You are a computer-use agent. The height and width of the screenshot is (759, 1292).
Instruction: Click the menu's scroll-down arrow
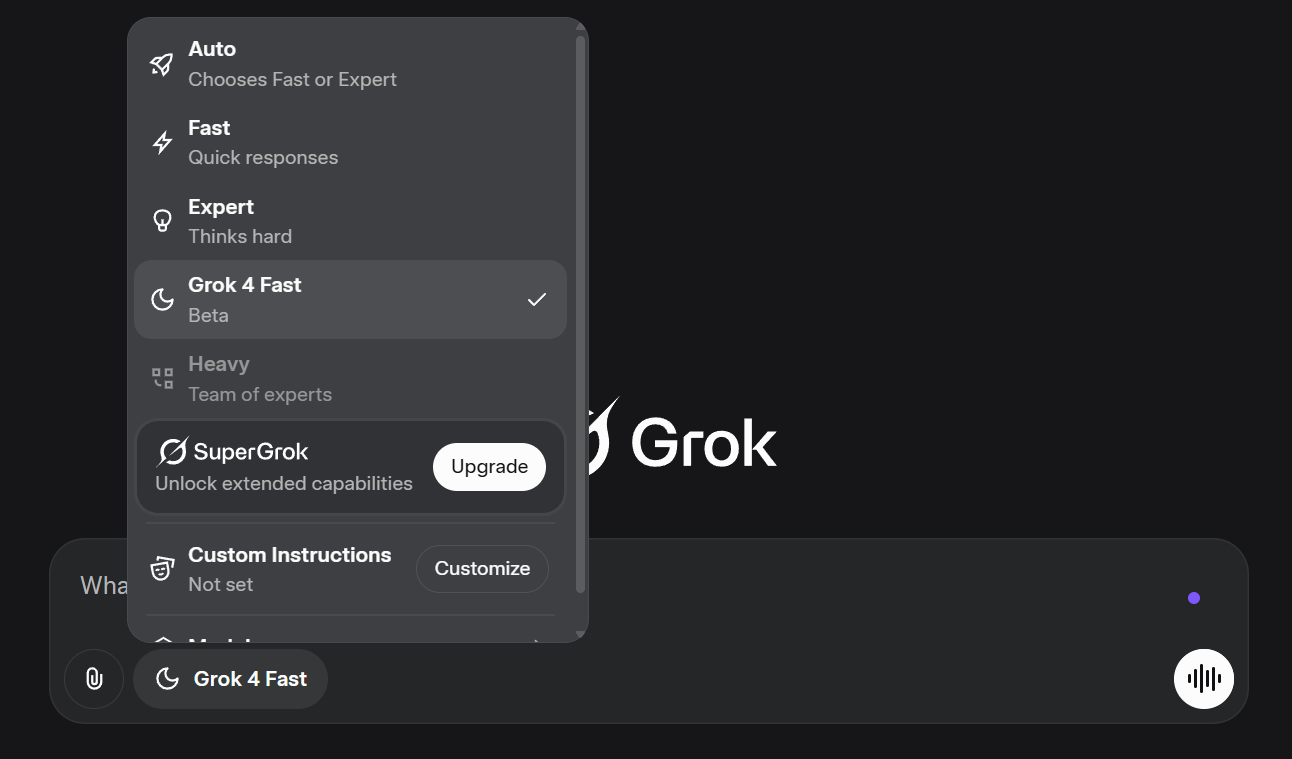point(580,635)
